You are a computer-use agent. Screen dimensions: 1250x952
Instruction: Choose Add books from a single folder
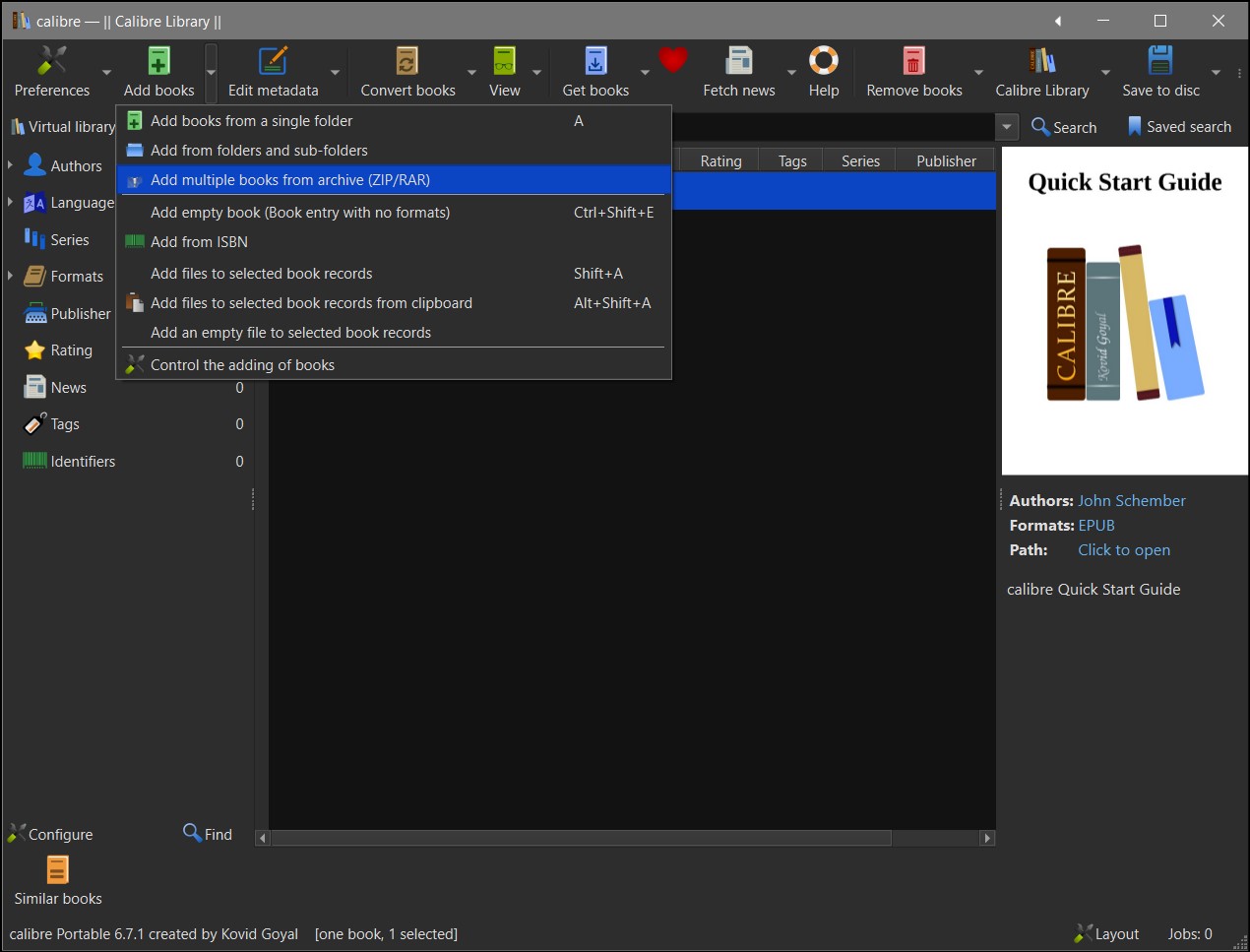(394, 120)
